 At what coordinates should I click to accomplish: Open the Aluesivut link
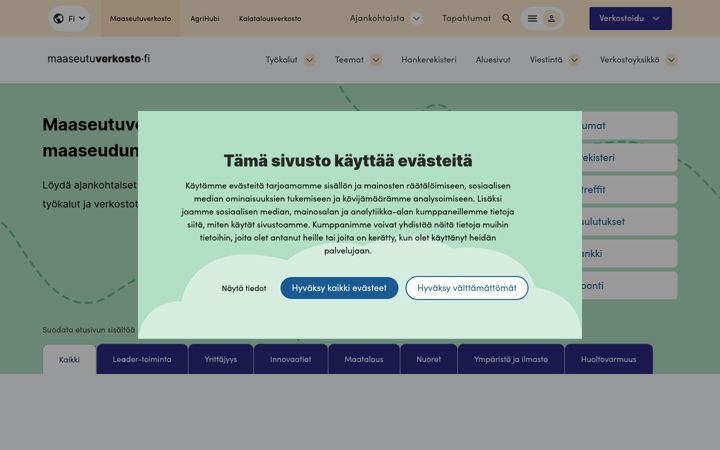(x=493, y=60)
